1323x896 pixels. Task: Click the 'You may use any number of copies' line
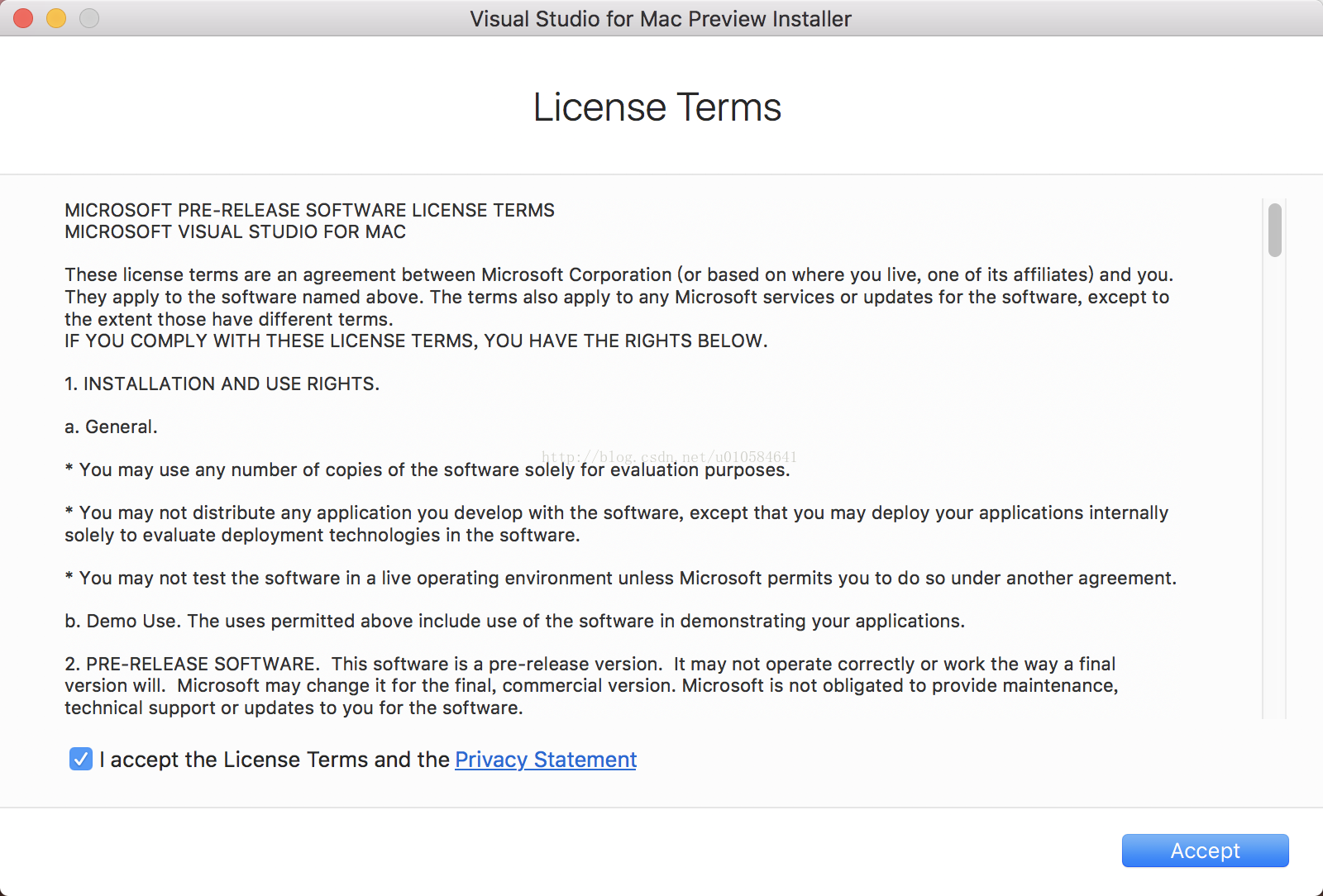pyautogui.click(x=427, y=469)
